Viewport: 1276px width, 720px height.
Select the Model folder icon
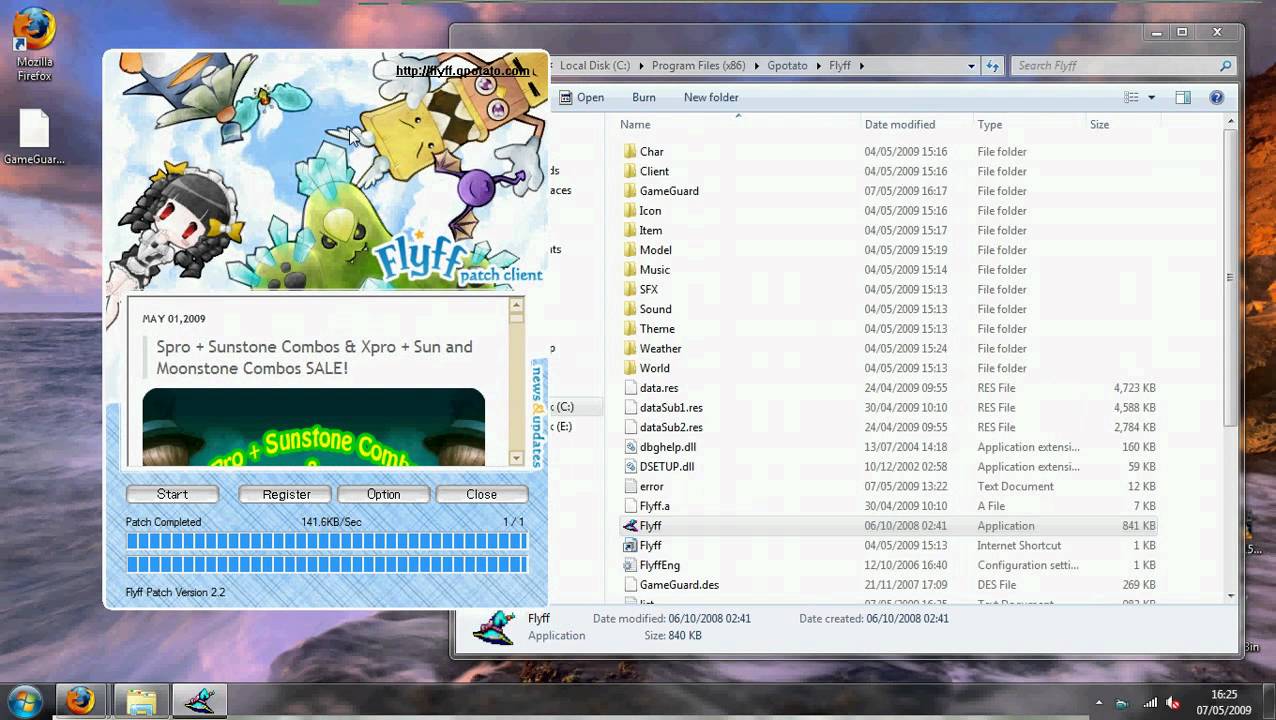click(x=630, y=250)
